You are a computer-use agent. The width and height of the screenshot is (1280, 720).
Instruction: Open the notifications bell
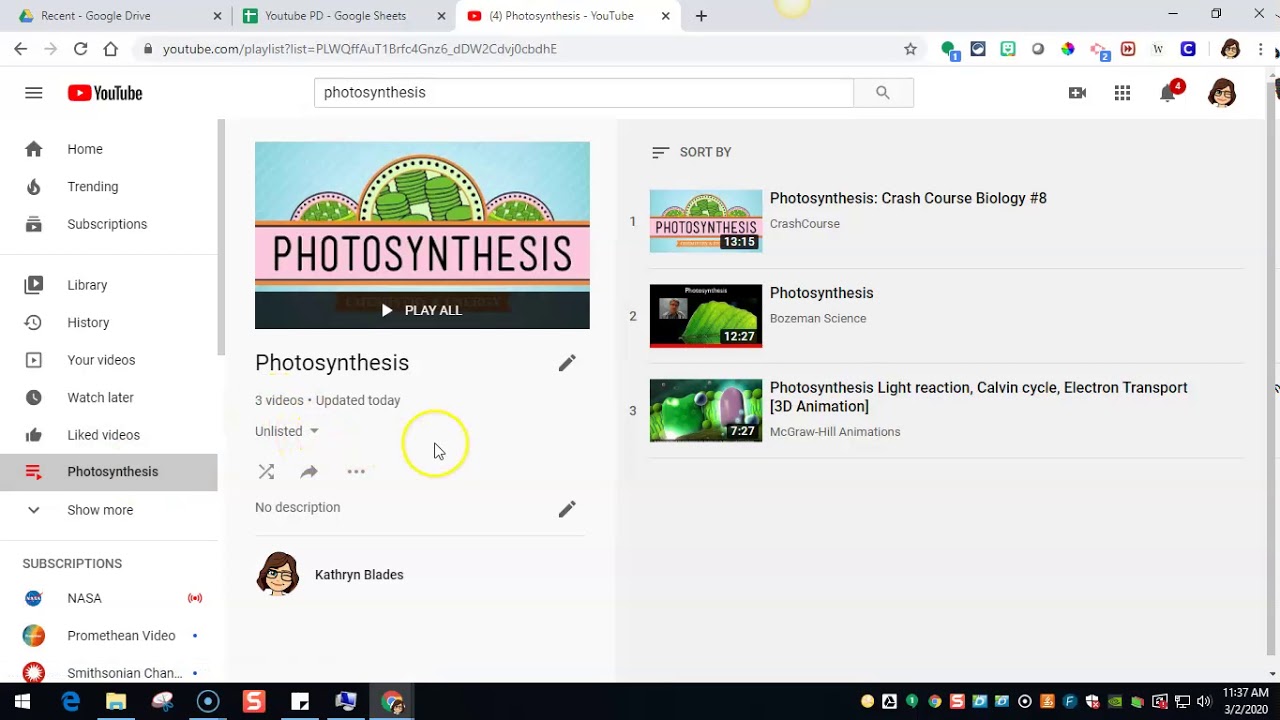[x=1168, y=93]
